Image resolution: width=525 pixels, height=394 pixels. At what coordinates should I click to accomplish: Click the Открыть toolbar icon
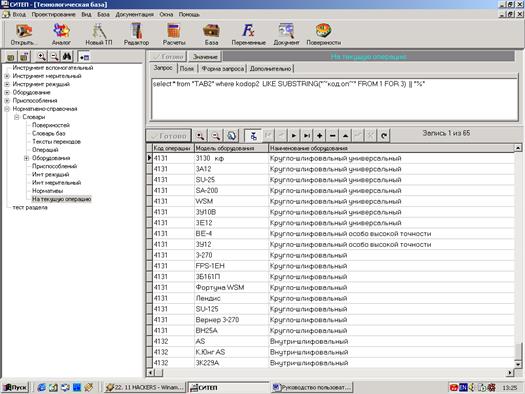tap(23, 34)
